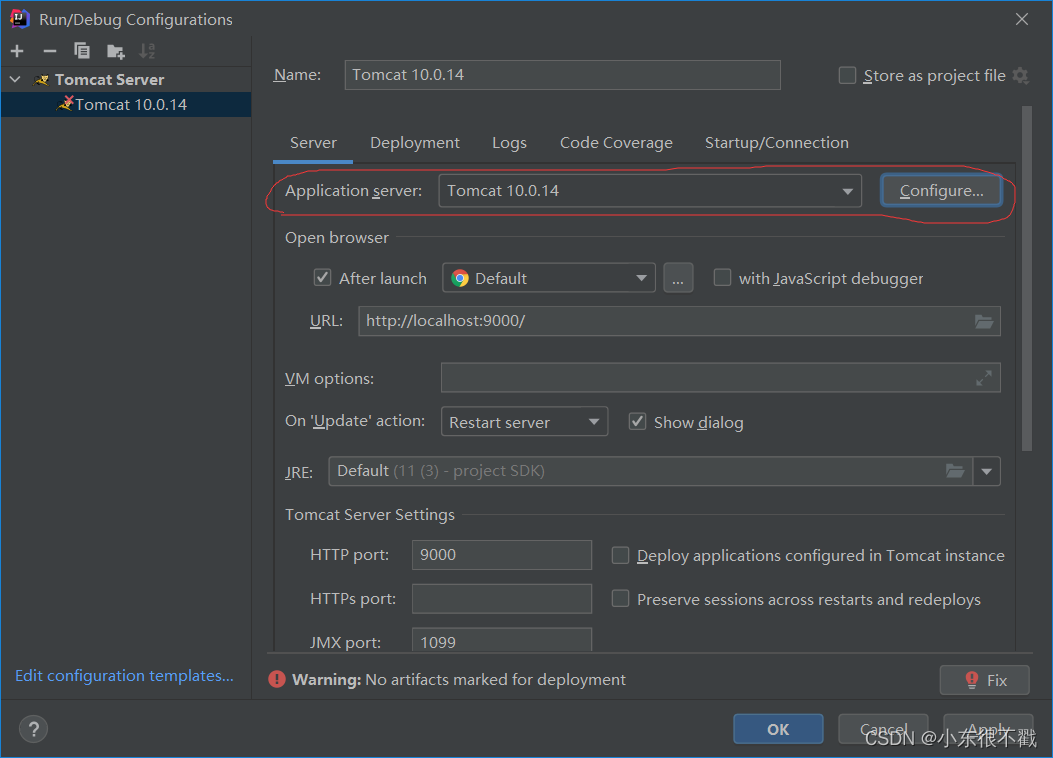Enable Store as project file checkbox
Viewport: 1053px width, 758px height.
pos(848,76)
